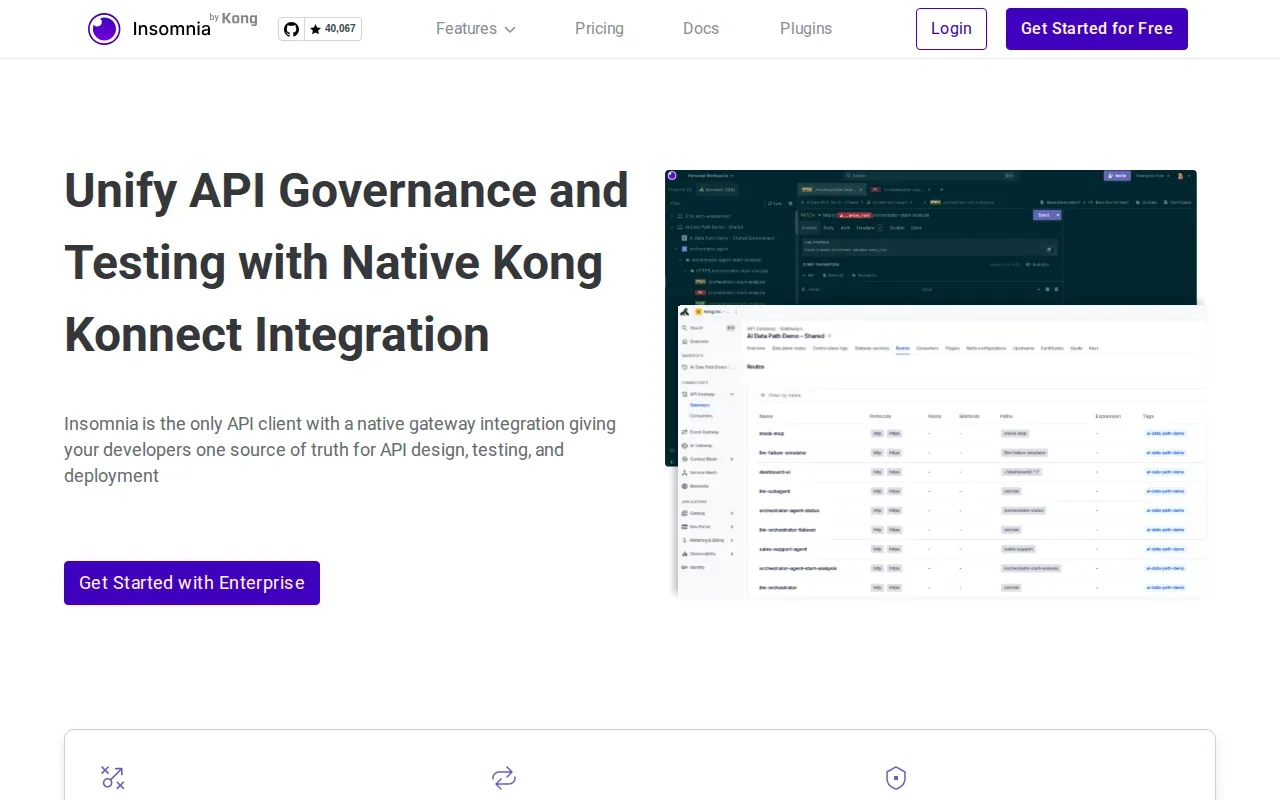This screenshot has width=1280, height=800.
Task: Click the "Unify API Governance" headline
Action: (x=347, y=262)
